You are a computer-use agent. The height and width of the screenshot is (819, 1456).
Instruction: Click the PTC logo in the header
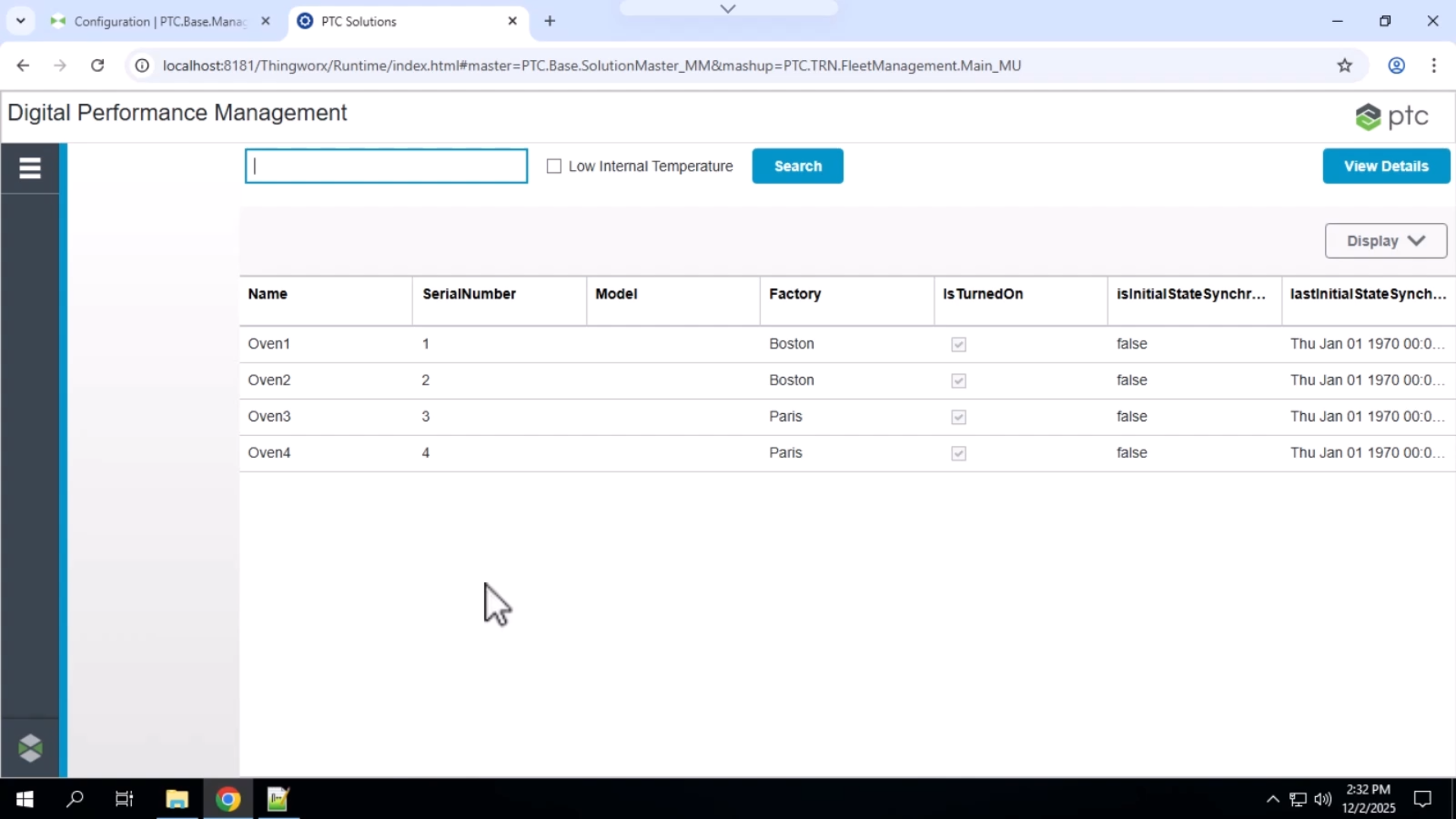coord(1392,116)
